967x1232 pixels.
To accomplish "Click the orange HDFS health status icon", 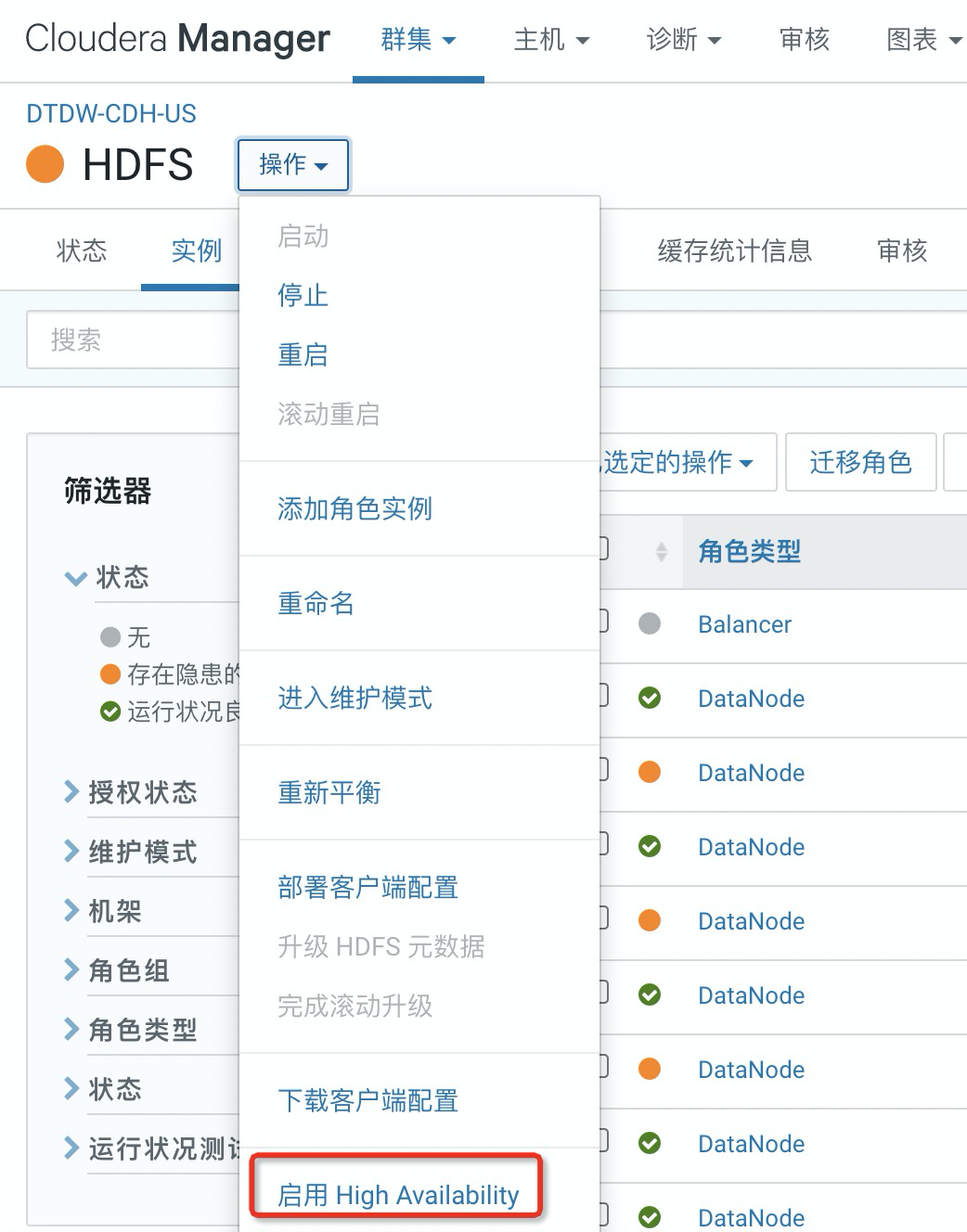I will tap(45, 165).
